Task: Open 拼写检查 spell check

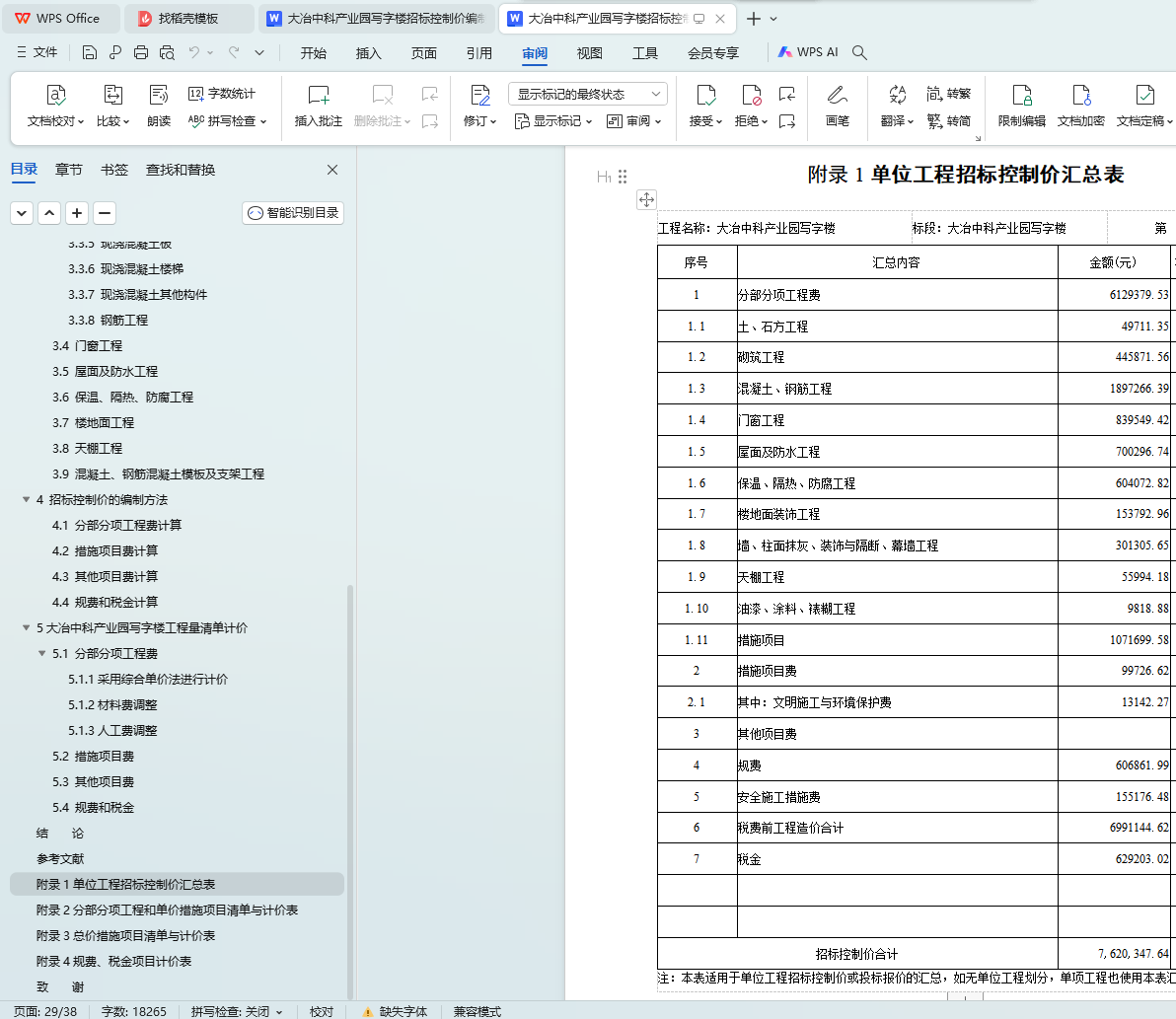Action: tap(227, 120)
